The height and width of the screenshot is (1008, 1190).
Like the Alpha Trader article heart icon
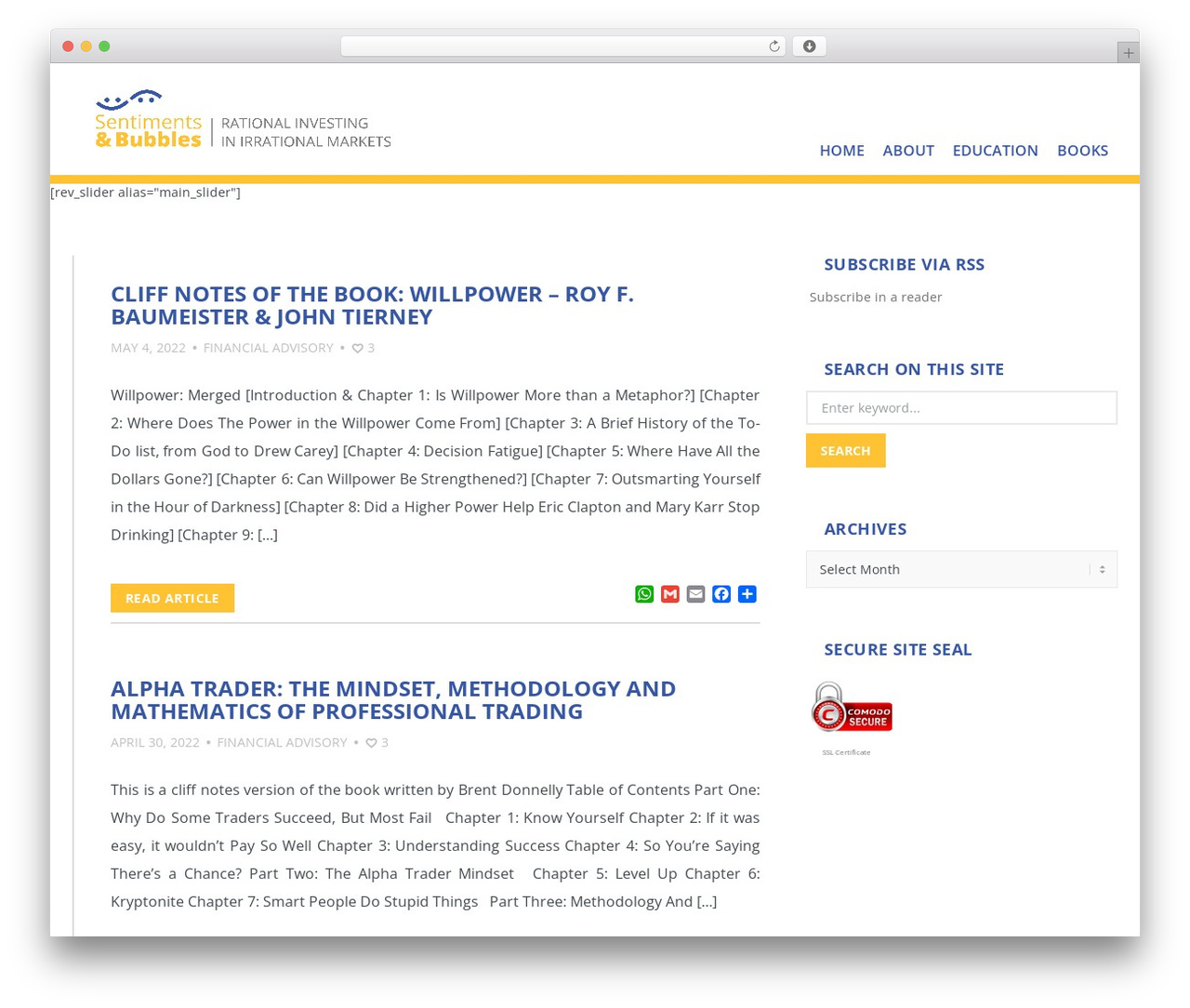pos(371,743)
